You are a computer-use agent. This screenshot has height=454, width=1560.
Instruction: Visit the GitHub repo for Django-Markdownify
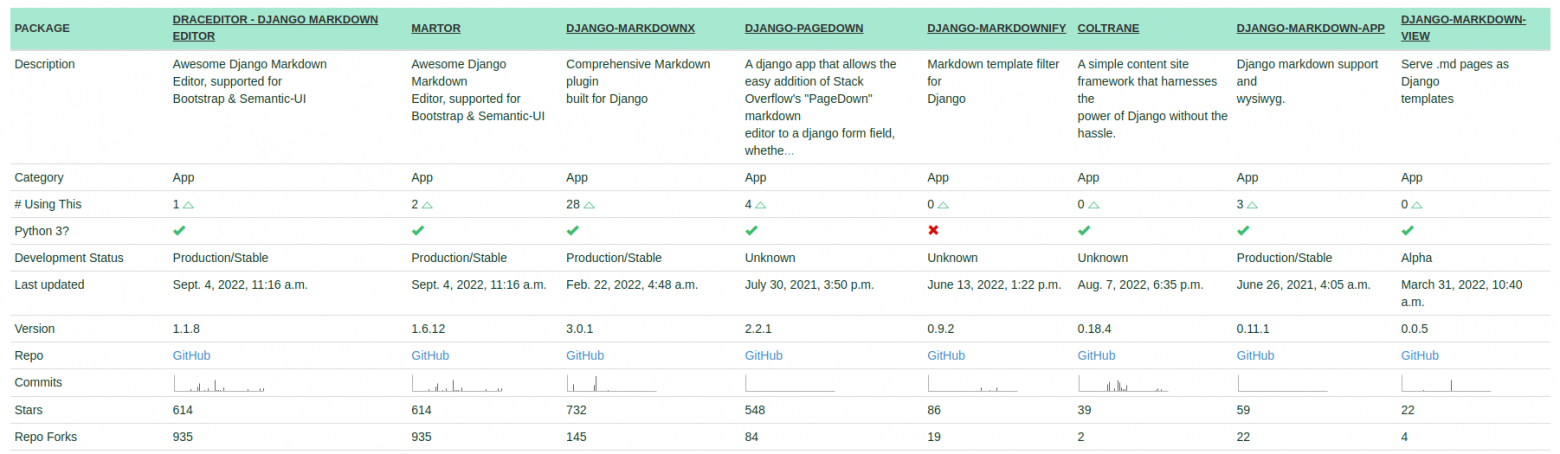point(946,356)
